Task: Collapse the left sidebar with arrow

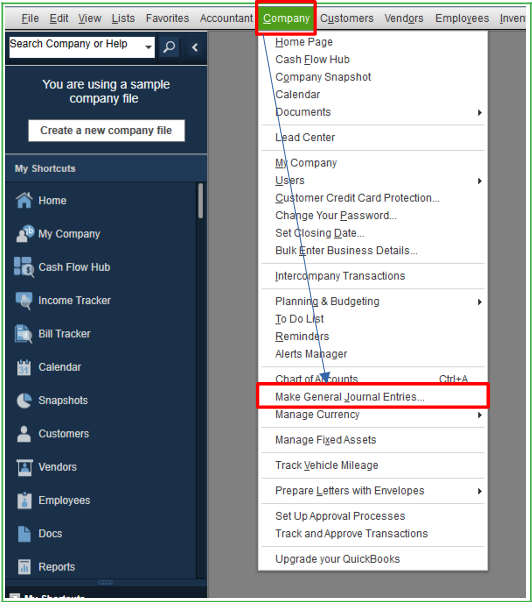Action: pyautogui.click(x=195, y=47)
